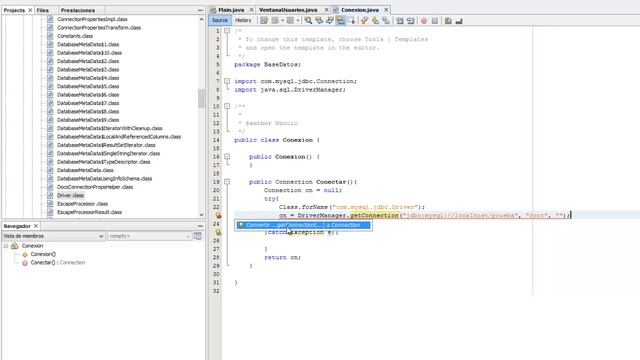The image size is (640, 360).
Task: Click the Projects panel scrollbar thumb
Action: (201, 98)
